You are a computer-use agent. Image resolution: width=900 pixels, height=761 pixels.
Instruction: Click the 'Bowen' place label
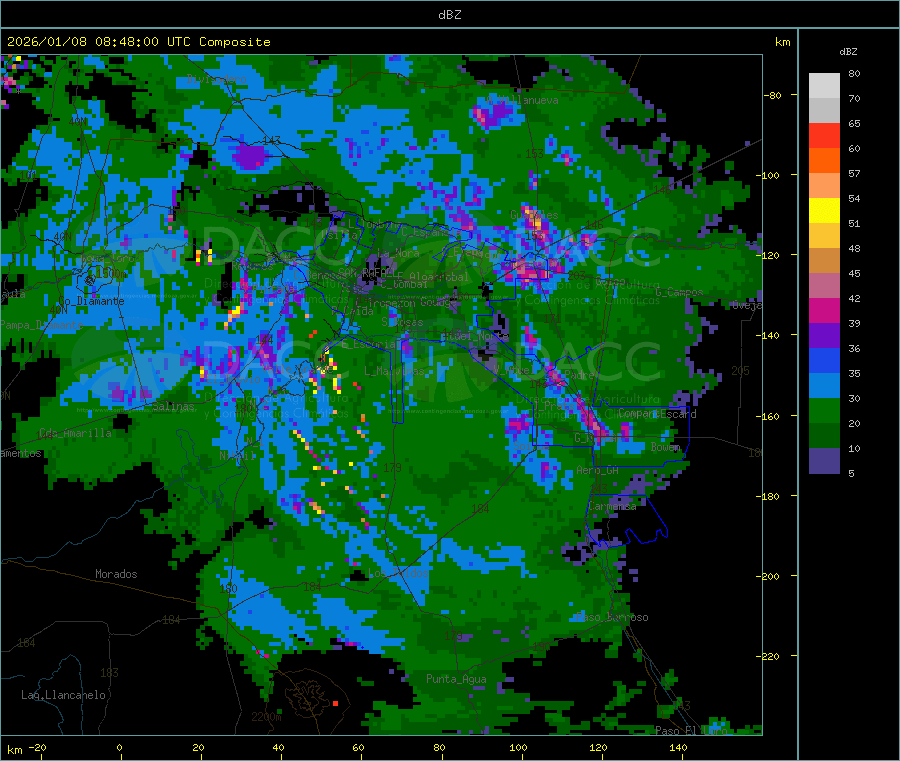coord(666,447)
